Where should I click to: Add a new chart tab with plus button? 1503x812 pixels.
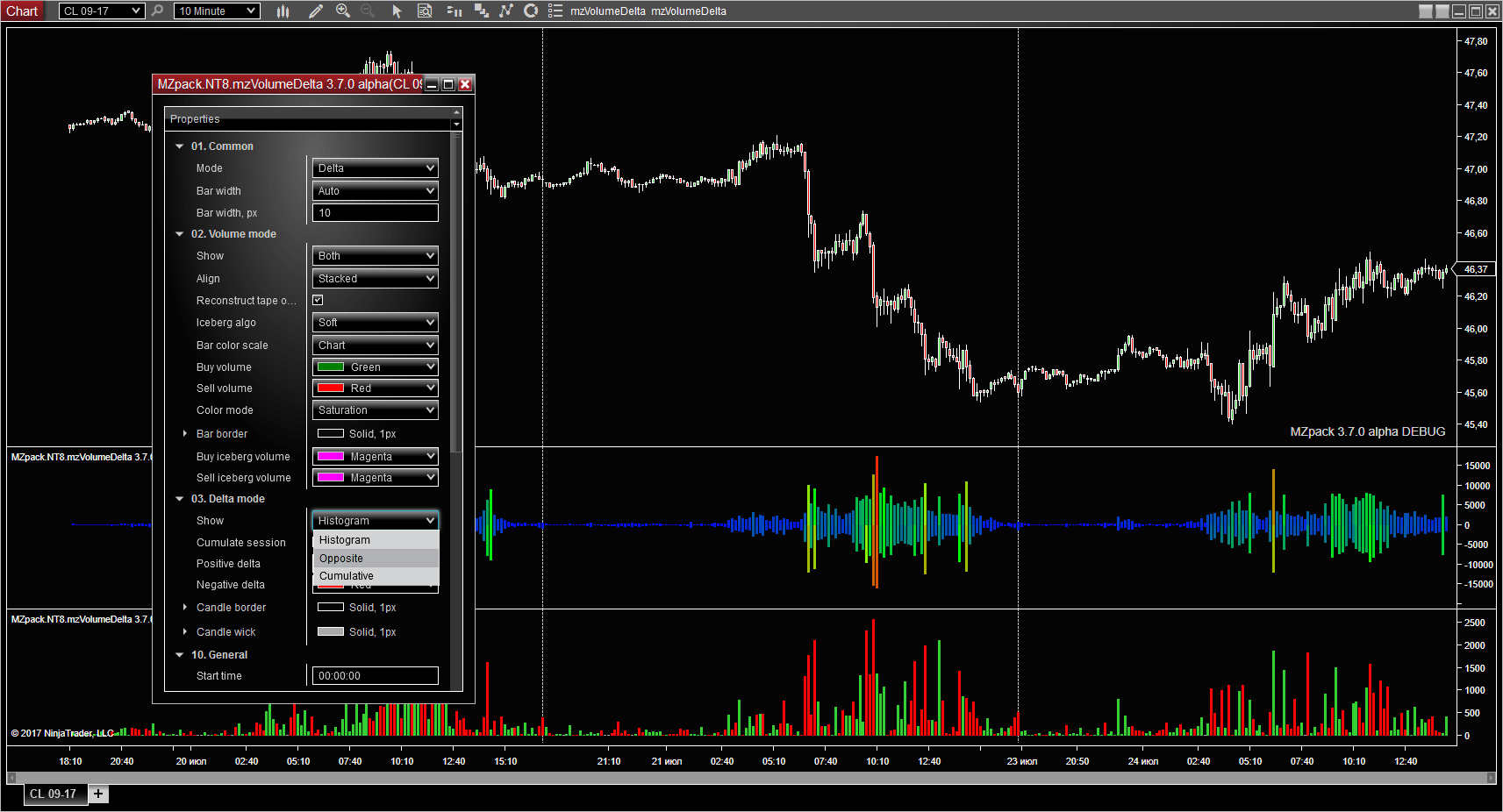coord(98,794)
